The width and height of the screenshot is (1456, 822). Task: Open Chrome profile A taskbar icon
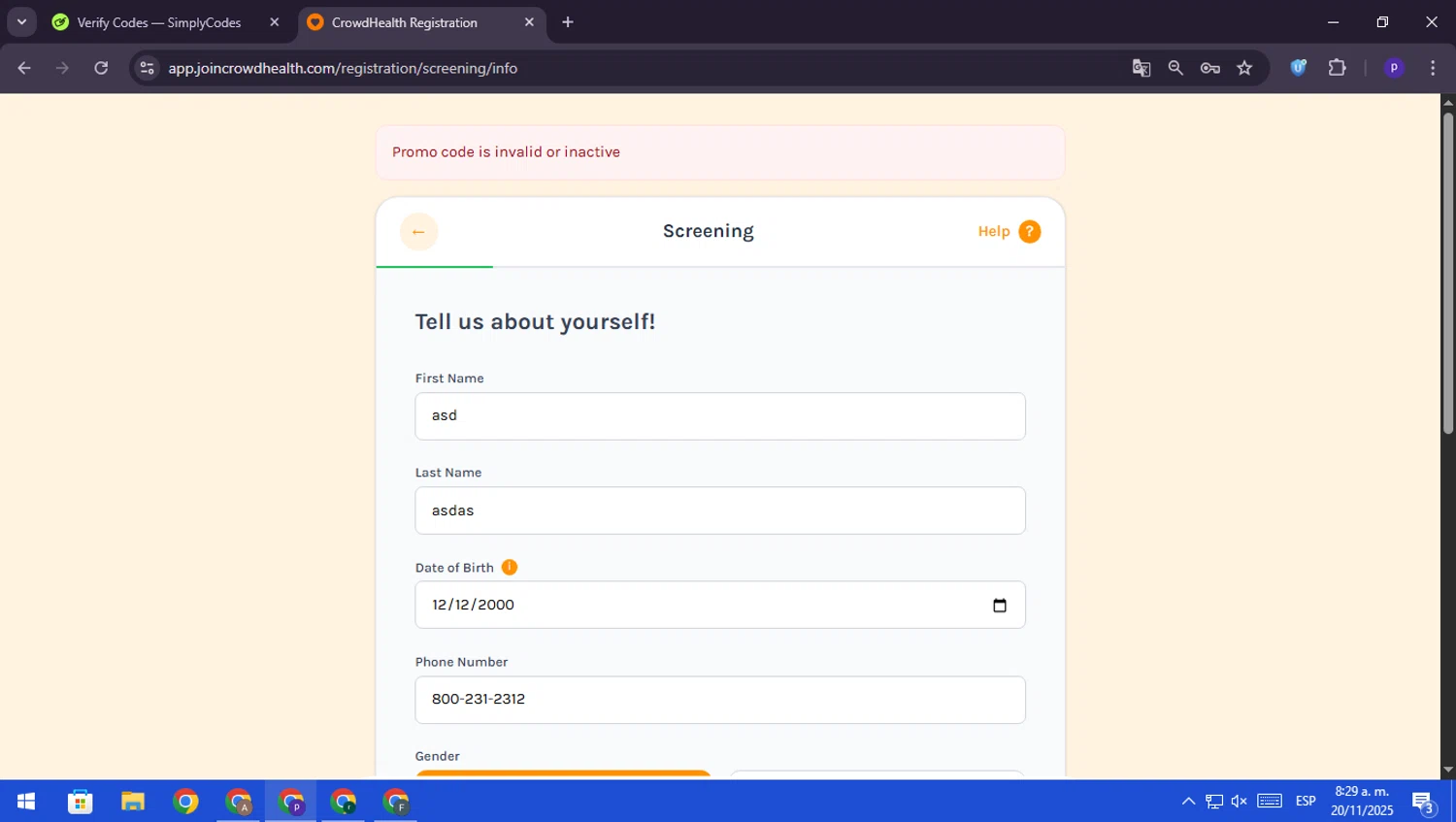(238, 802)
